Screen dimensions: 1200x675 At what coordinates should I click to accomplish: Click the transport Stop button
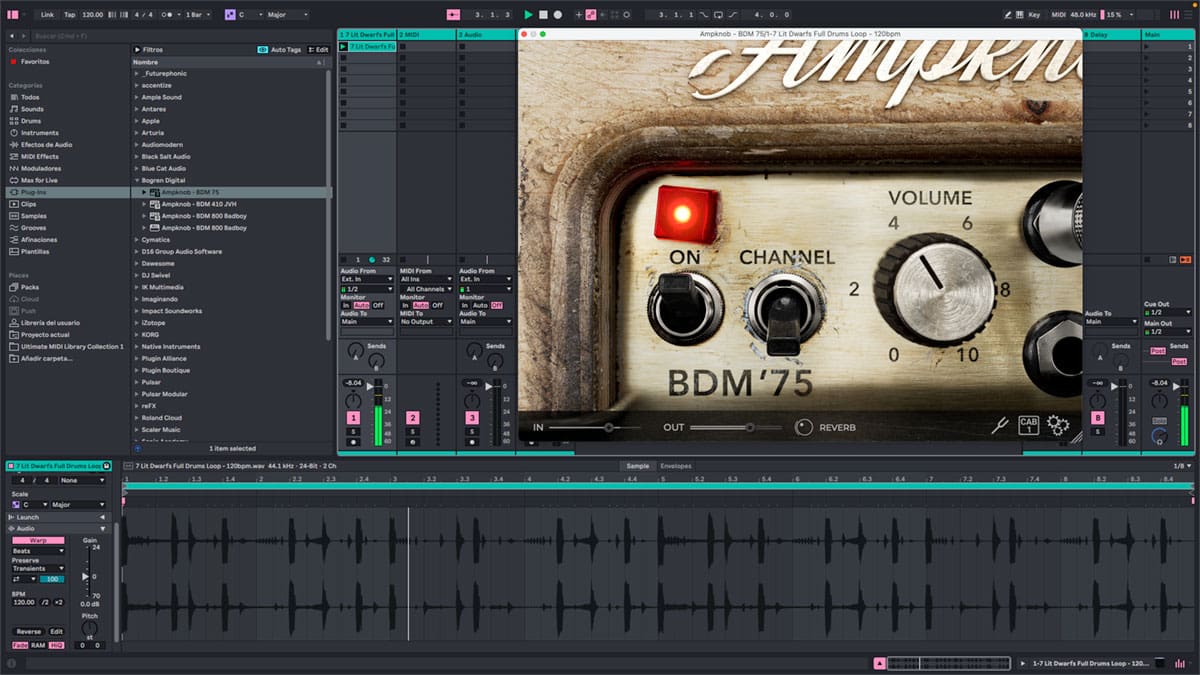pyautogui.click(x=543, y=15)
